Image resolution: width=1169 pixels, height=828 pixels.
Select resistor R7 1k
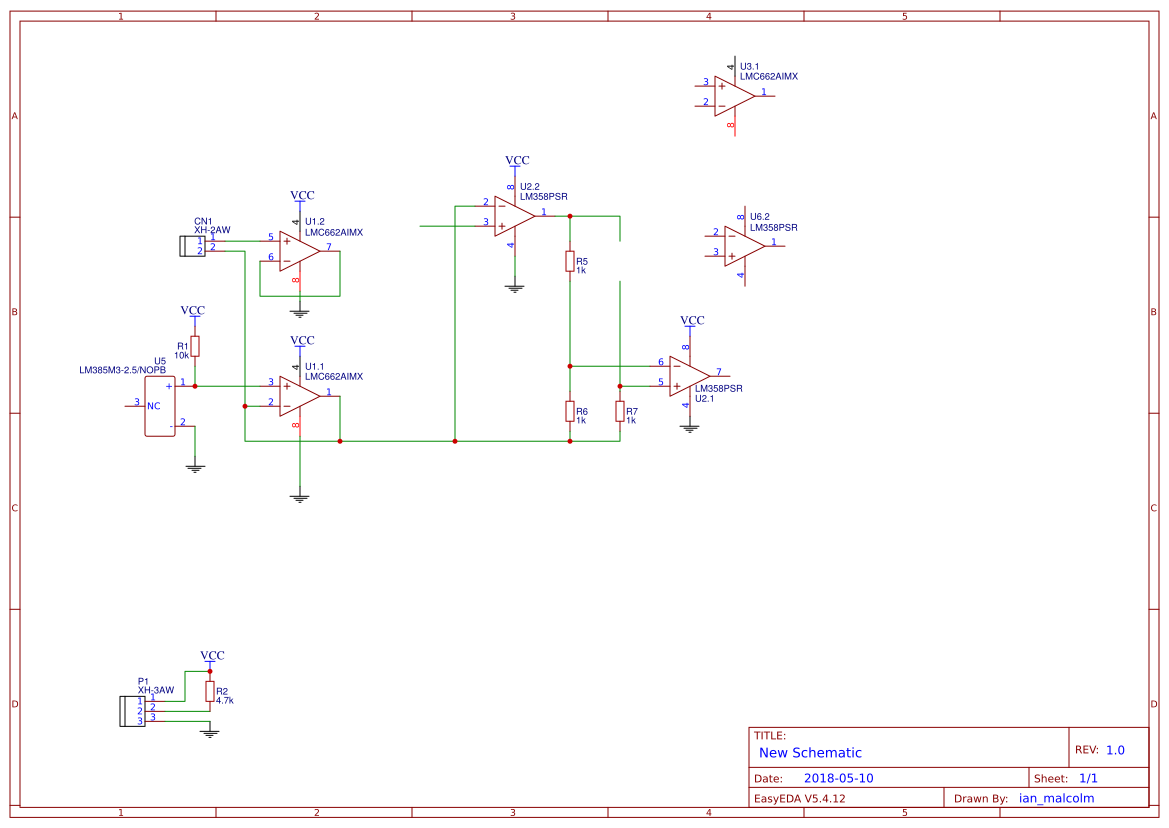tap(620, 413)
